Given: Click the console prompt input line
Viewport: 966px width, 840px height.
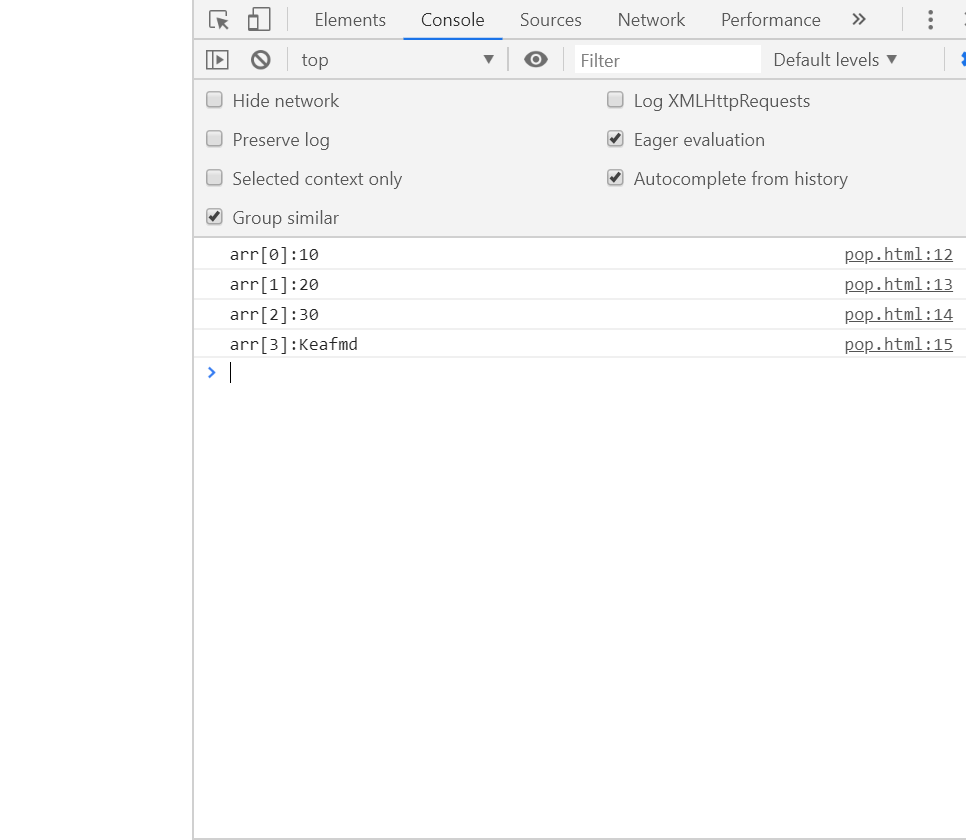Looking at the screenshot, I should click(x=591, y=373).
